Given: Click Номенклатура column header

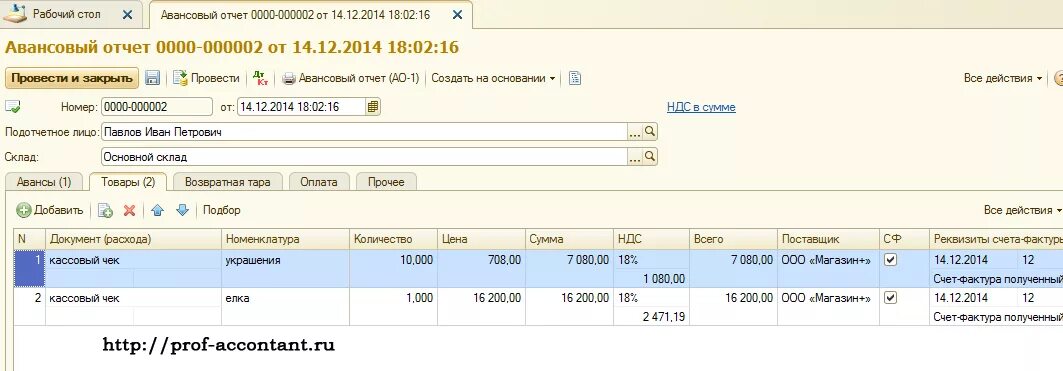Looking at the screenshot, I should 285,239.
